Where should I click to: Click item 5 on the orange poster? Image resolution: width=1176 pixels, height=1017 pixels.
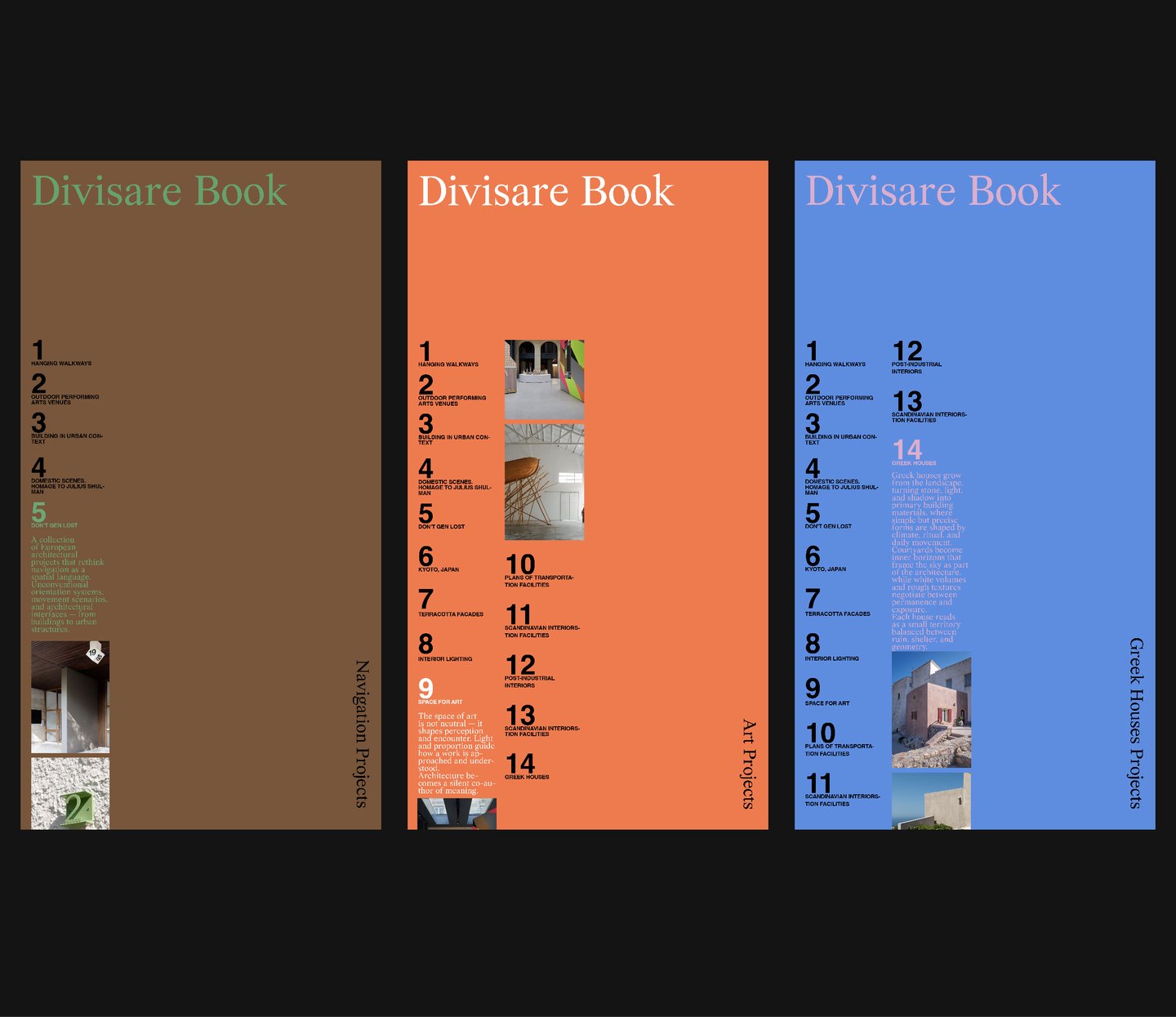[x=442, y=515]
